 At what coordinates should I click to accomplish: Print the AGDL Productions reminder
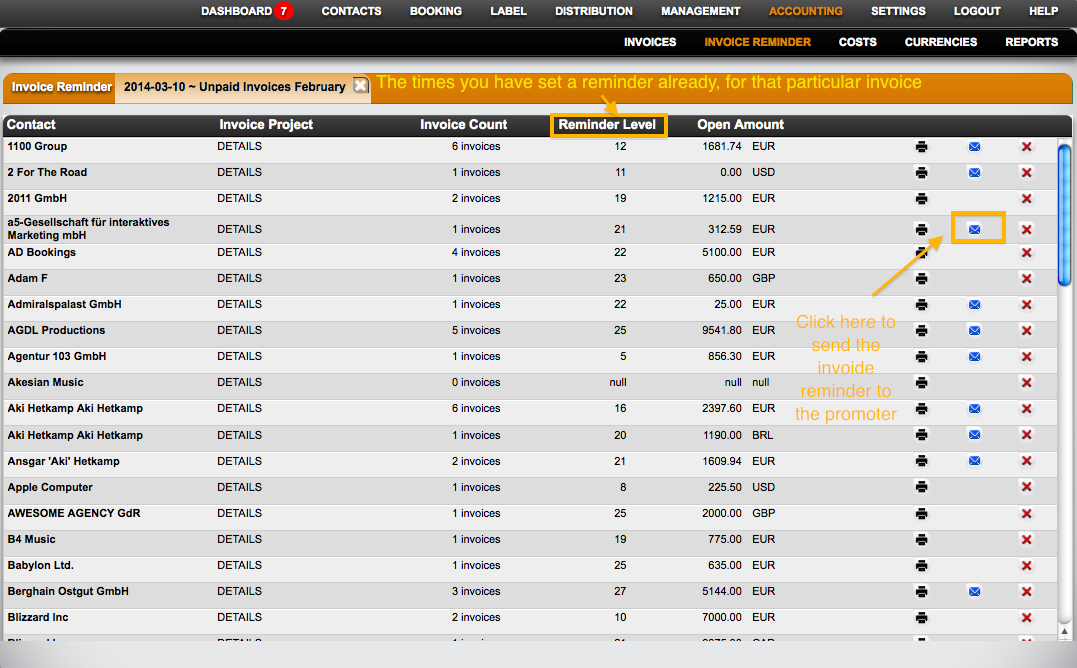[x=921, y=330]
